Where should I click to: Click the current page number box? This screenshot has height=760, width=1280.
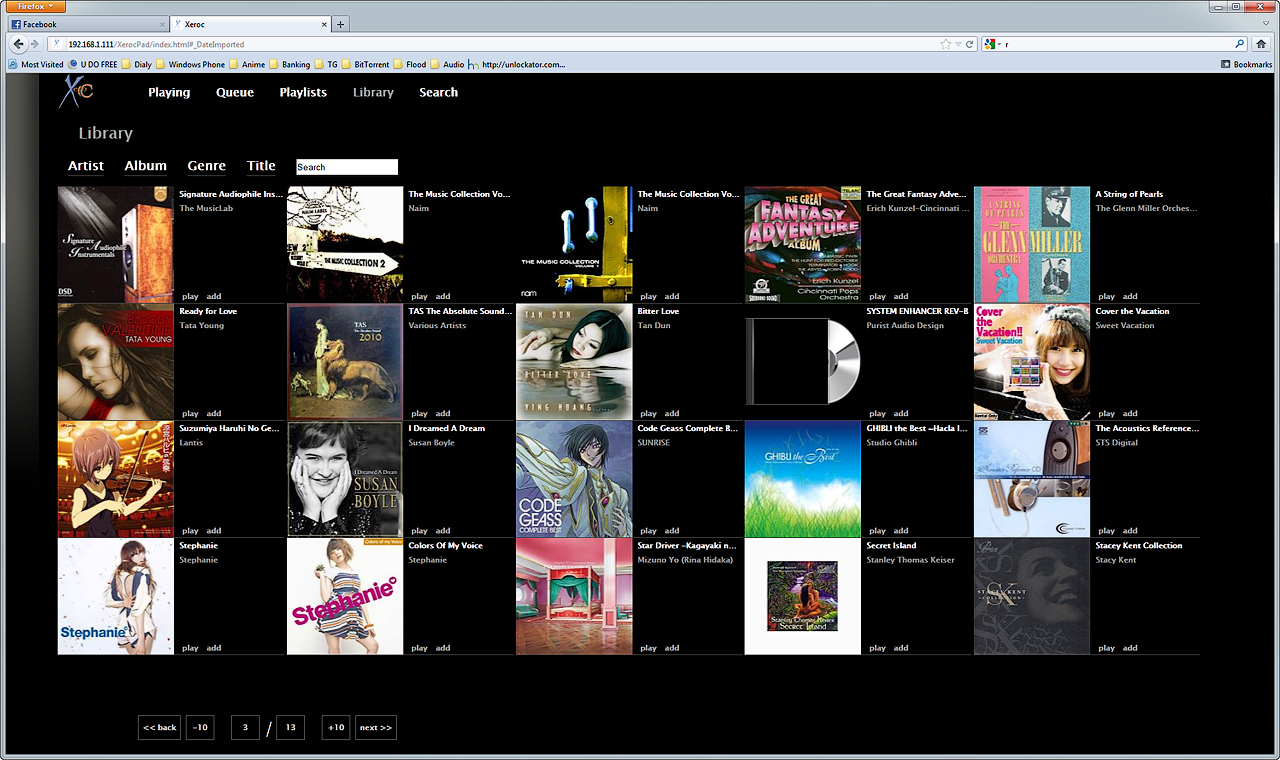(x=245, y=727)
